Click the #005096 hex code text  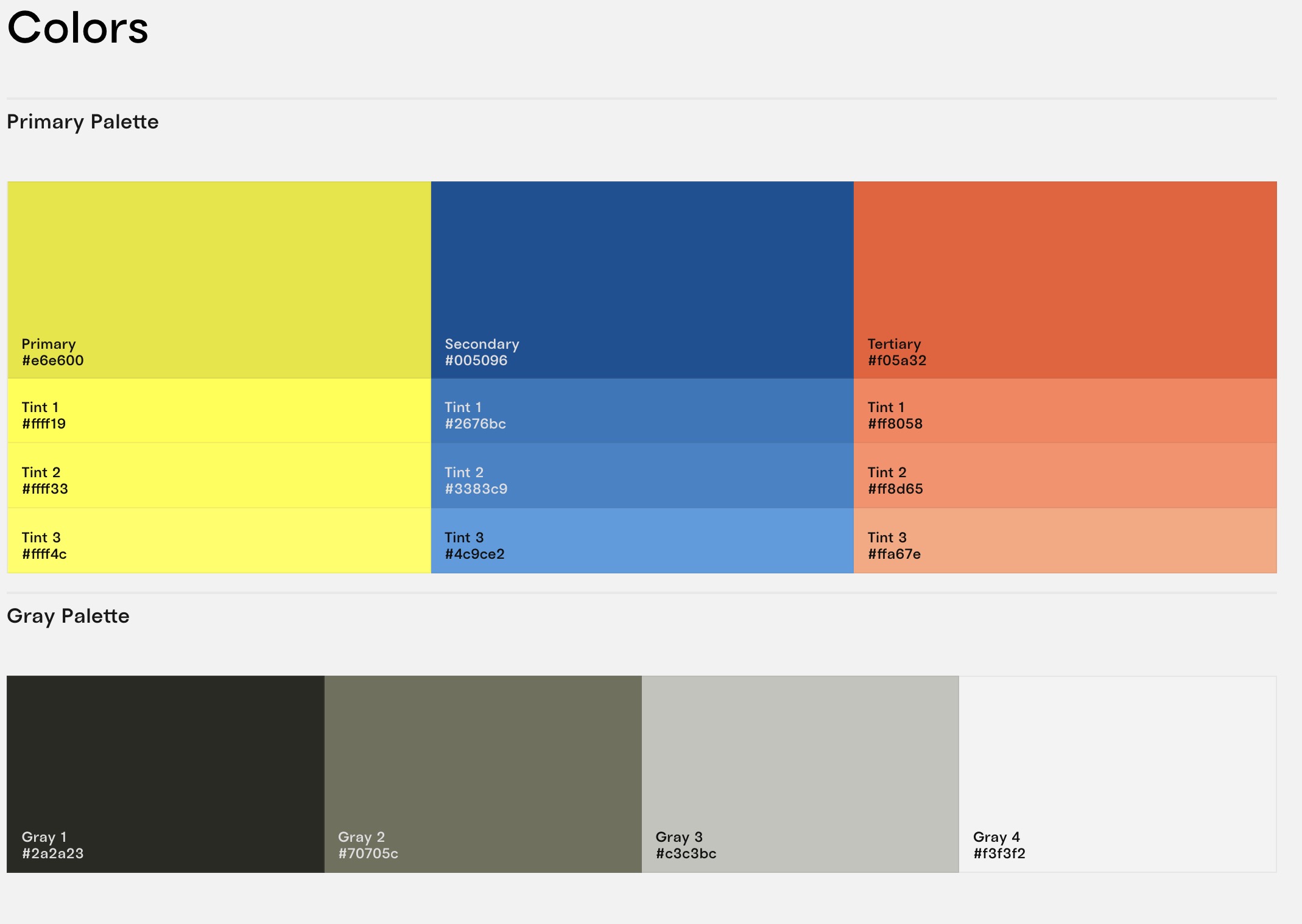476,360
